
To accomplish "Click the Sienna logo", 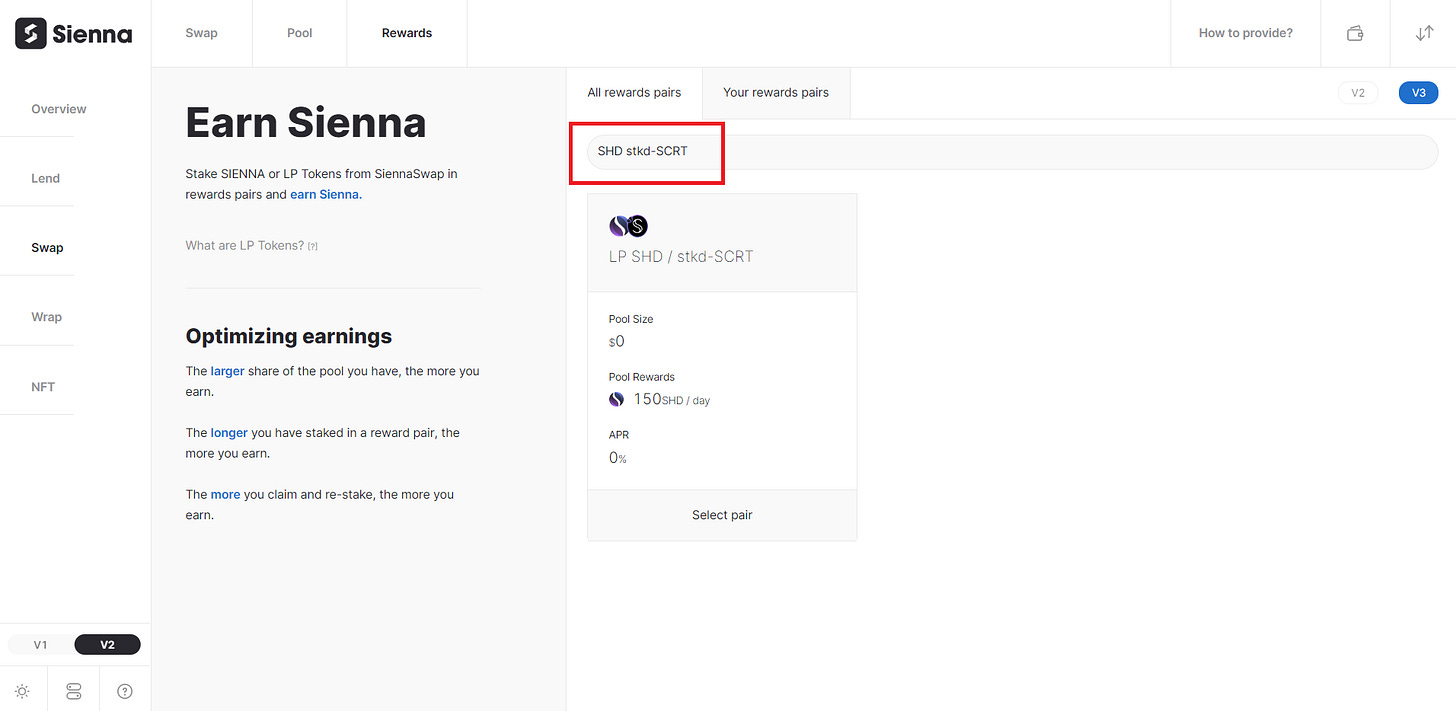I will click(74, 34).
